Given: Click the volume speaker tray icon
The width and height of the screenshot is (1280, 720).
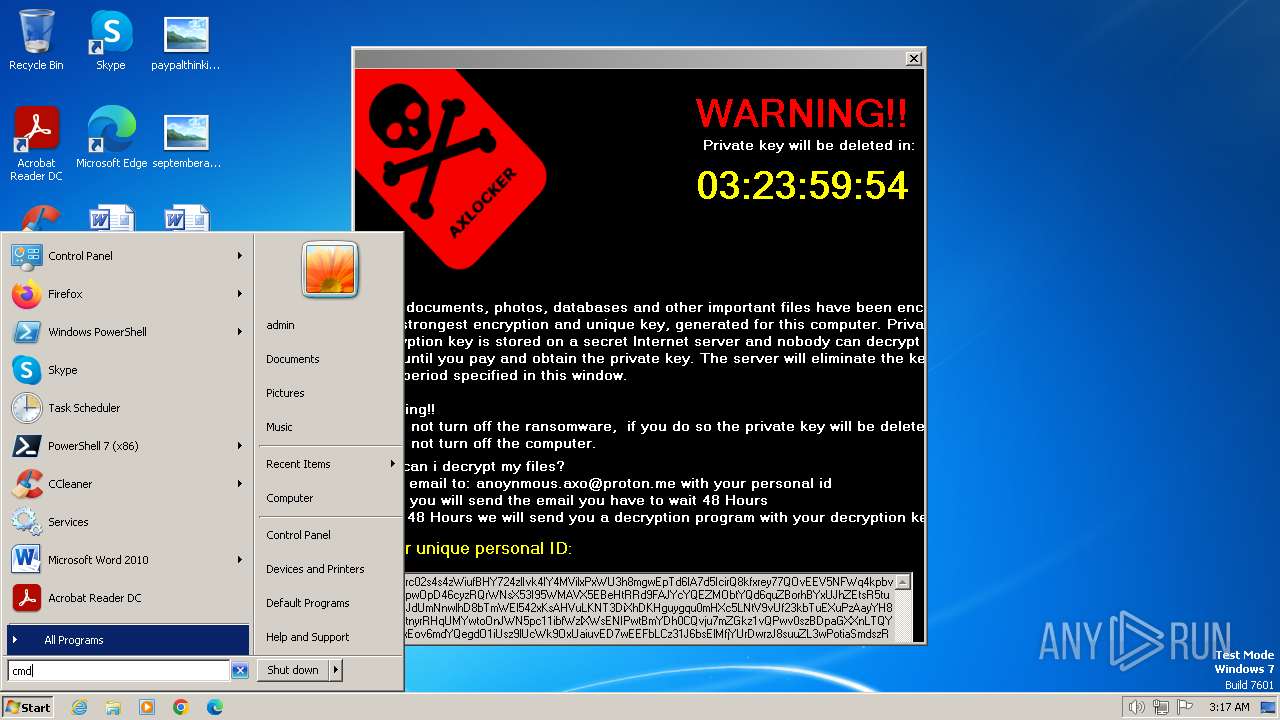Looking at the screenshot, I should point(1136,707).
